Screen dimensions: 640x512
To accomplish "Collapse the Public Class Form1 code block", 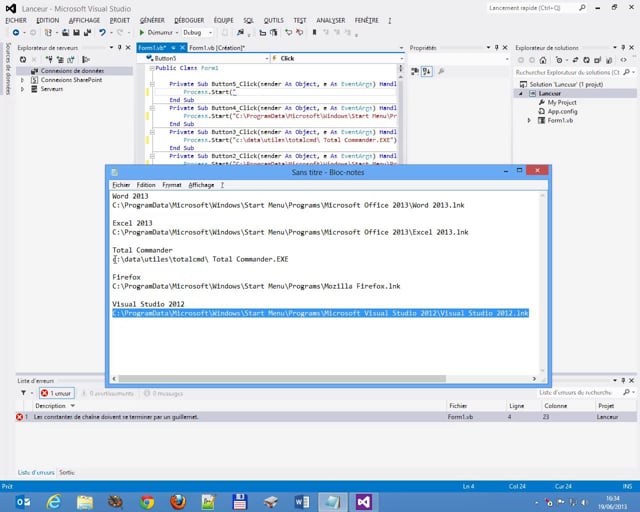I will 151,68.
